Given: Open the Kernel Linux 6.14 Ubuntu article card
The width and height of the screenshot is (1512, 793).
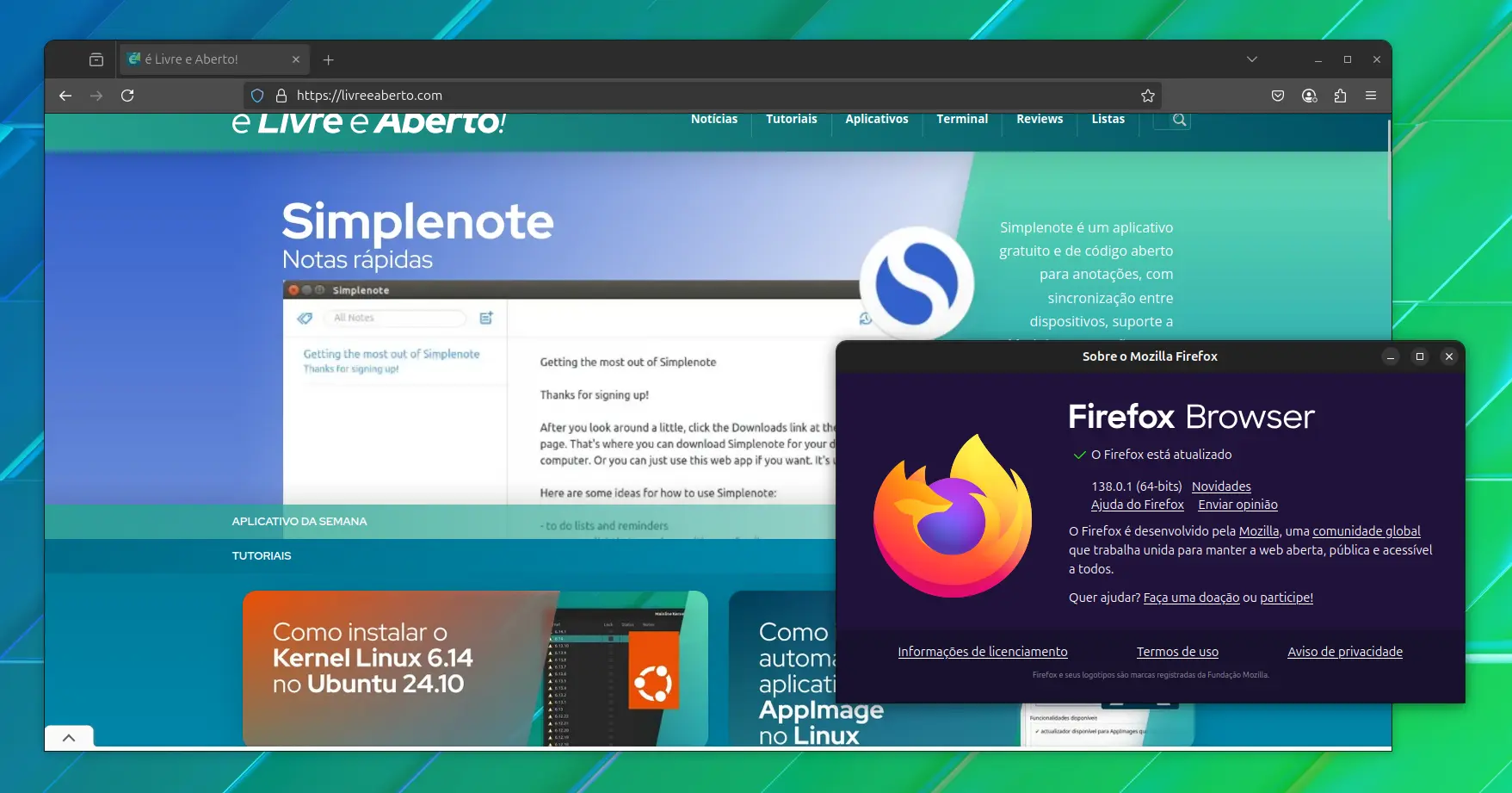Looking at the screenshot, I should [475, 668].
